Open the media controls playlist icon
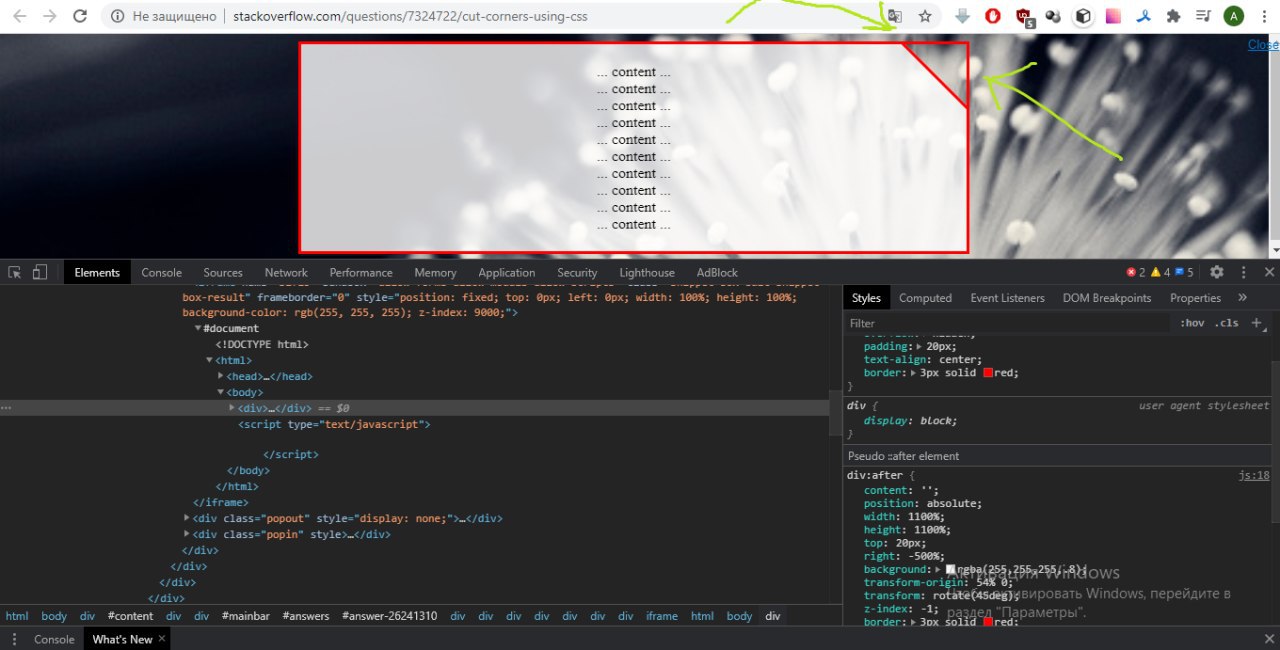This screenshot has width=1280, height=650. (1204, 16)
